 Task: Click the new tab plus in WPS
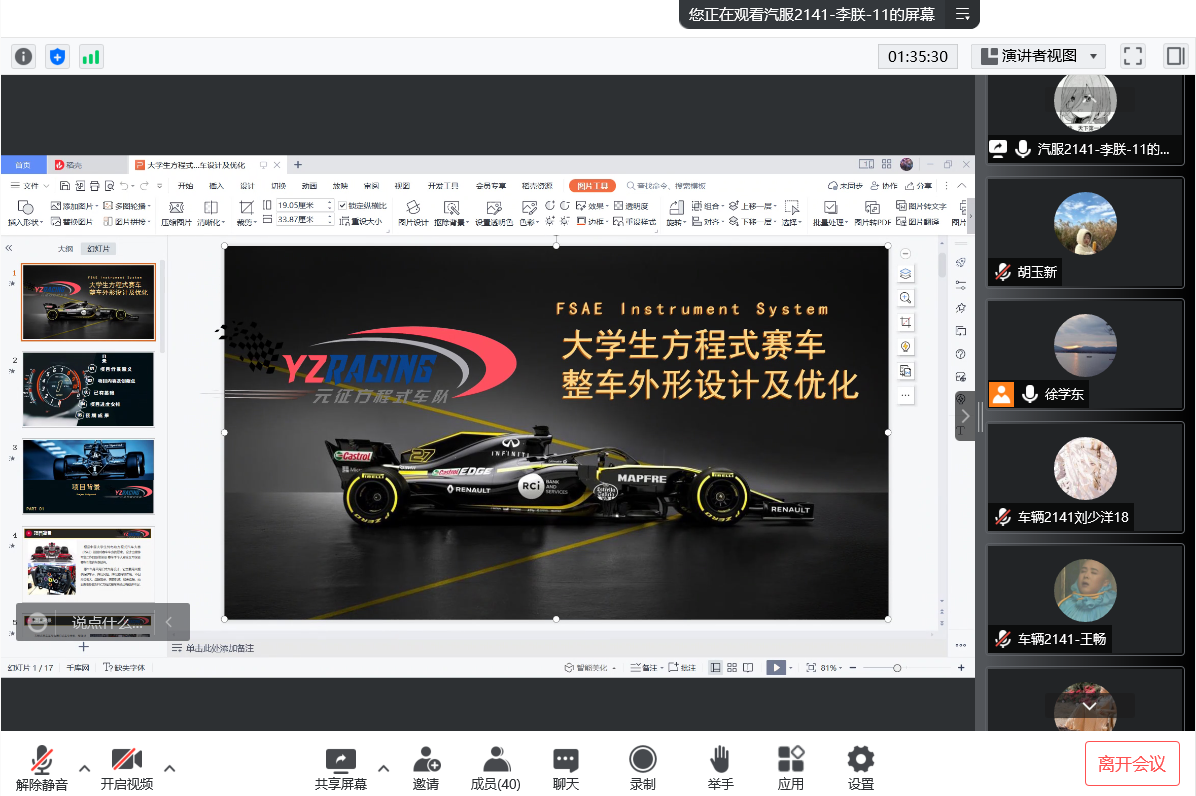298,165
